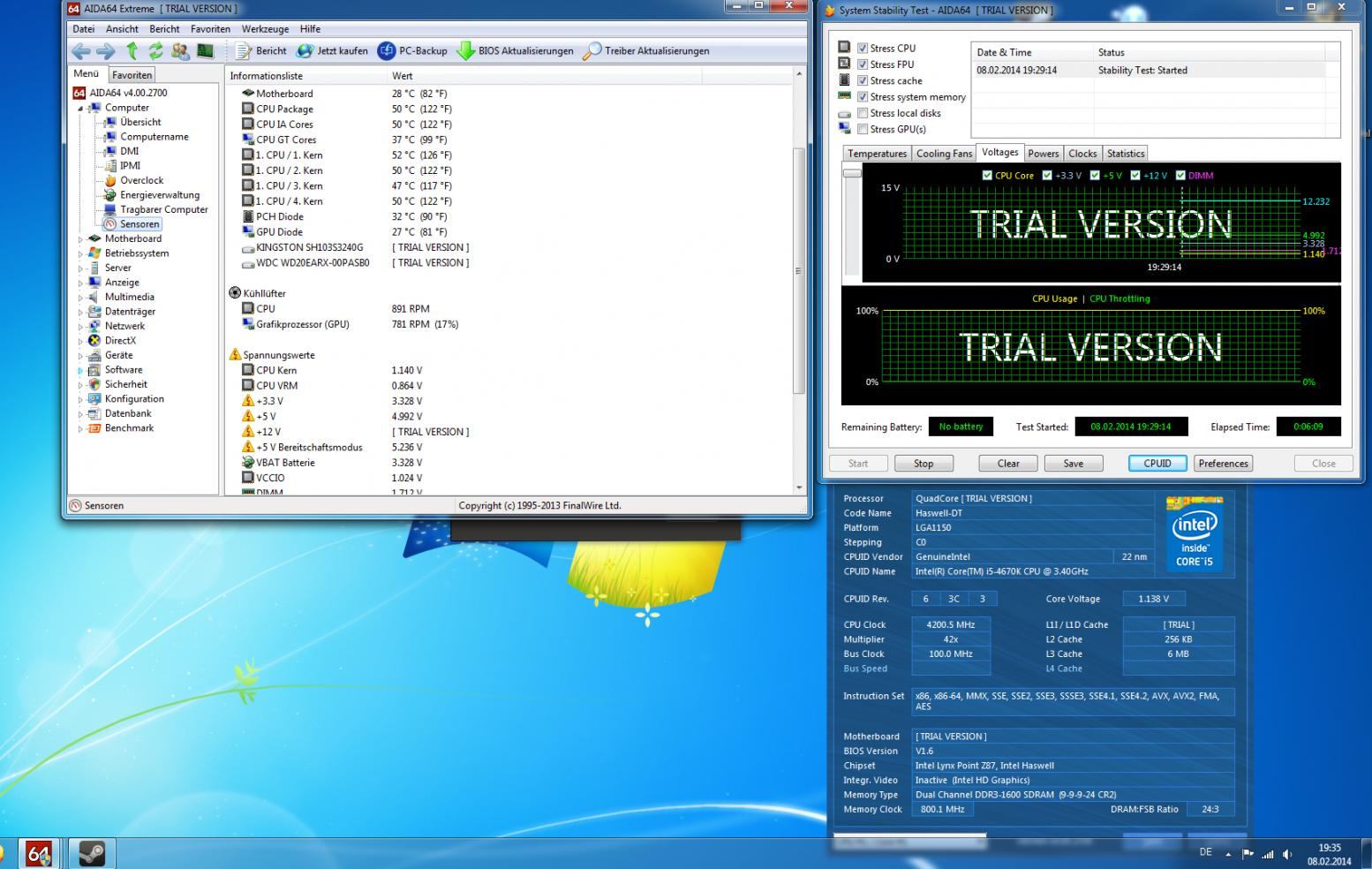Screen dimensions: 1372x869
Task: Expand the Multimedia tree node
Action: click(x=80, y=298)
